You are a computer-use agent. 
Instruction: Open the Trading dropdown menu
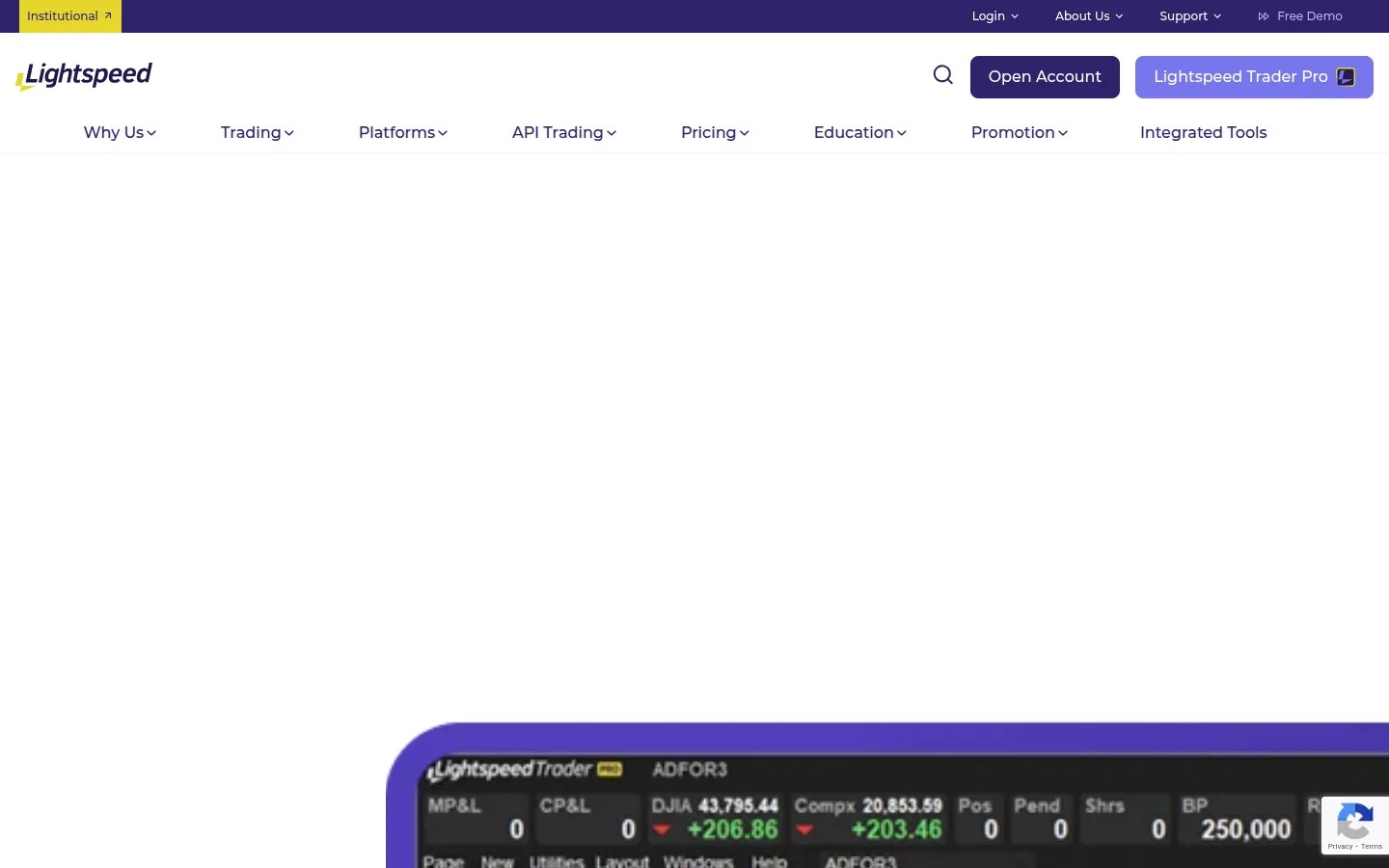click(x=257, y=133)
